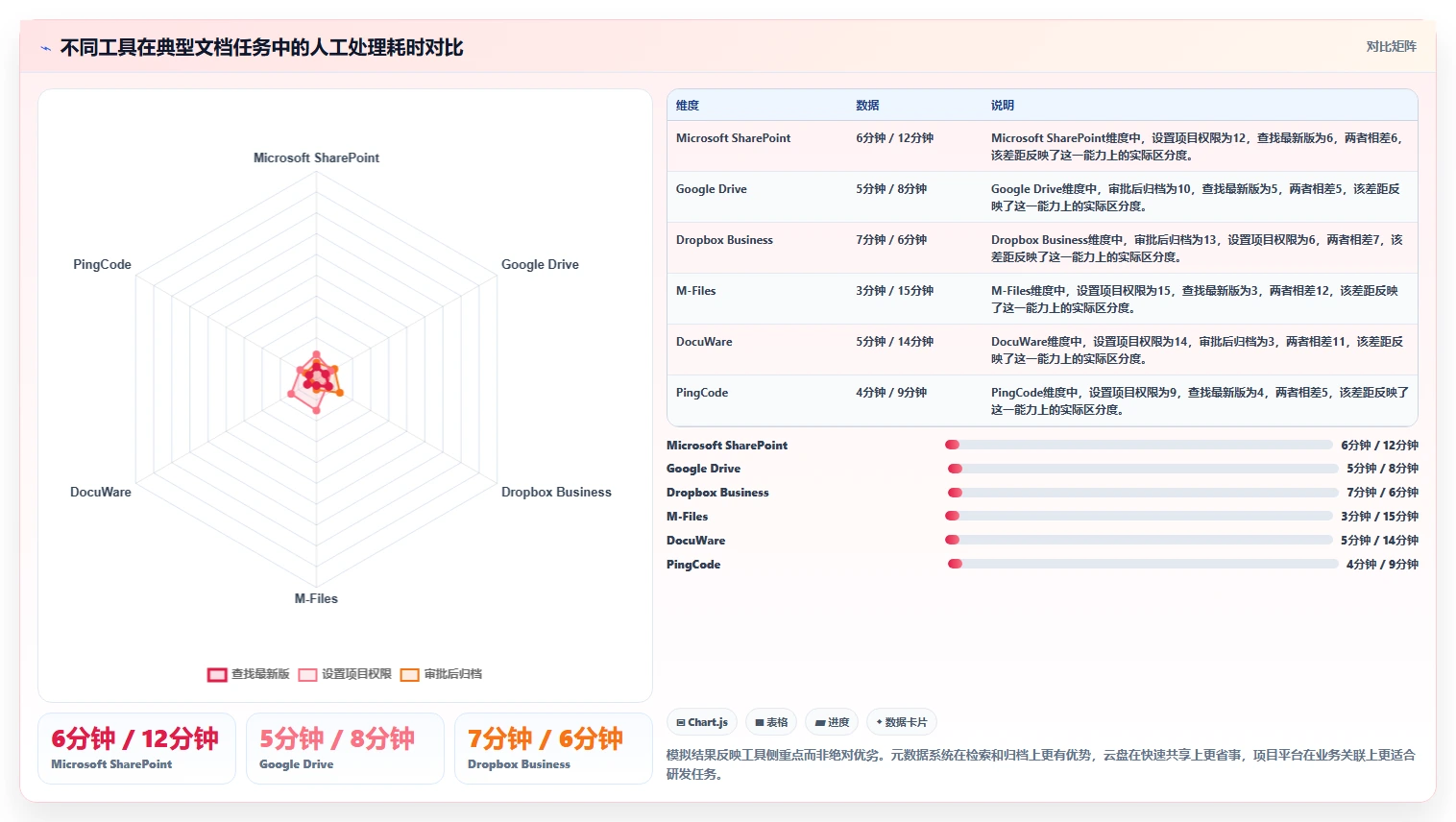
Task: Select the Dropbox Business table row name
Action: tap(724, 240)
